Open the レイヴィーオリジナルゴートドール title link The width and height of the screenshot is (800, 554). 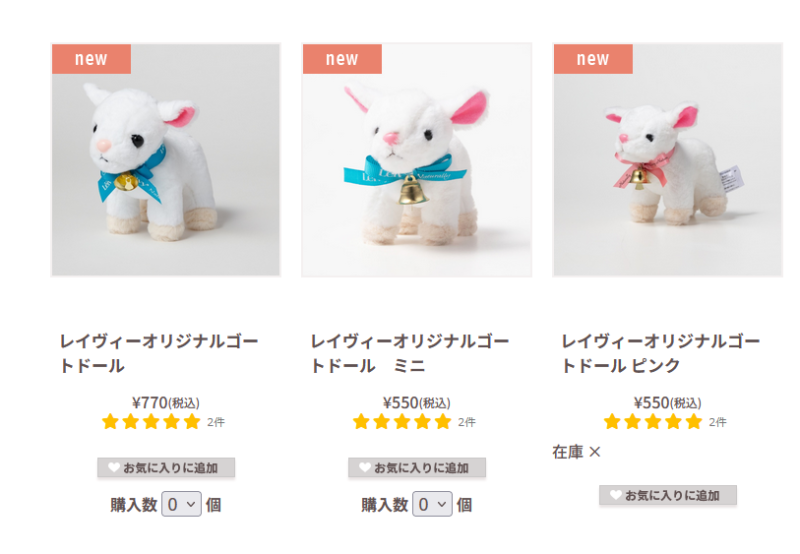(x=159, y=353)
